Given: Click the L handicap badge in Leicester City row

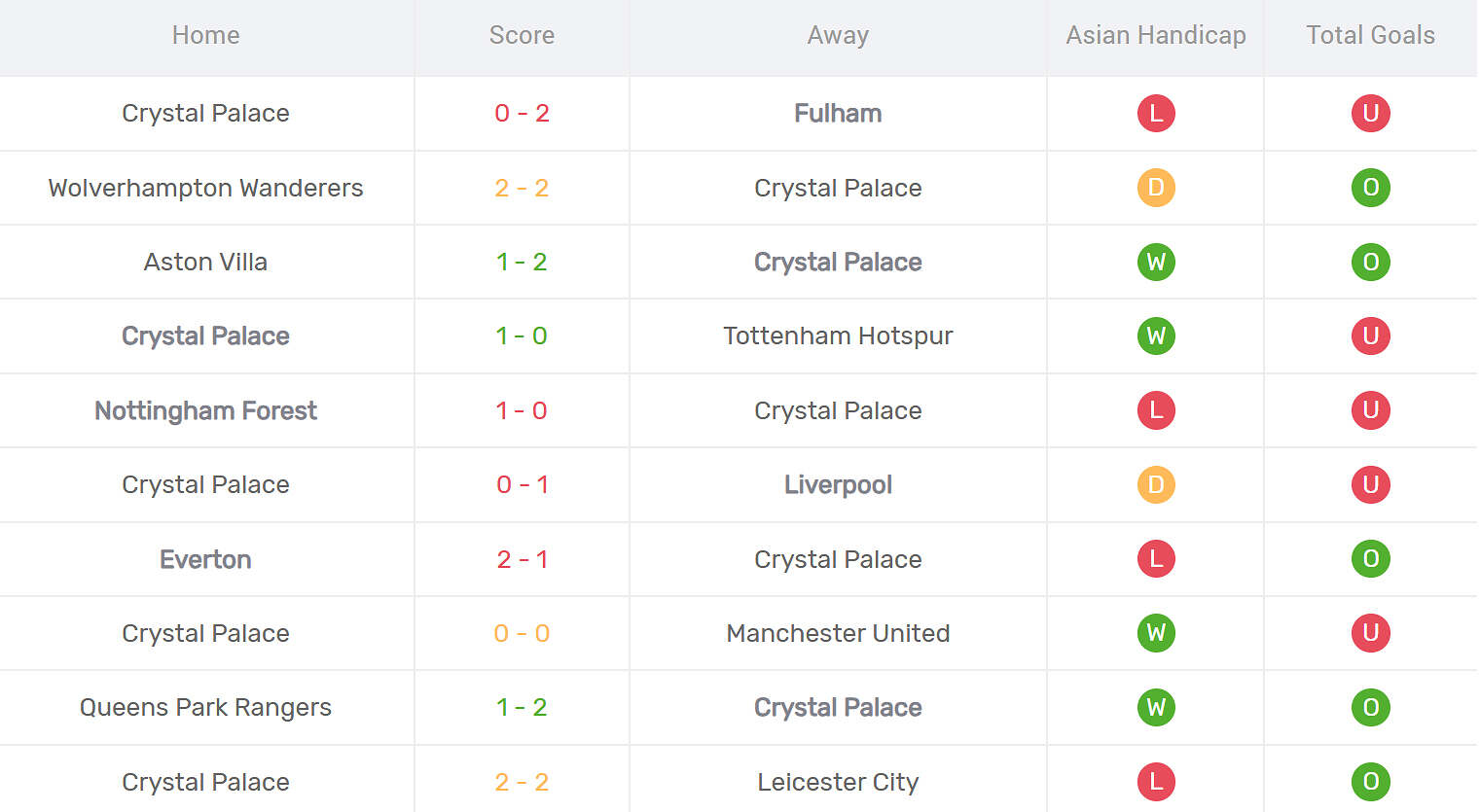Looking at the screenshot, I should pyautogui.click(x=1156, y=782).
